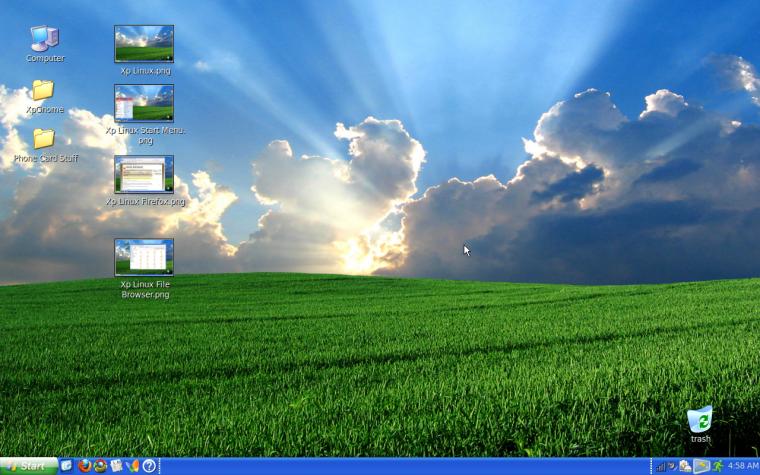Select the Phone Card Stuff folder
The image size is (760, 475).
(x=45, y=145)
